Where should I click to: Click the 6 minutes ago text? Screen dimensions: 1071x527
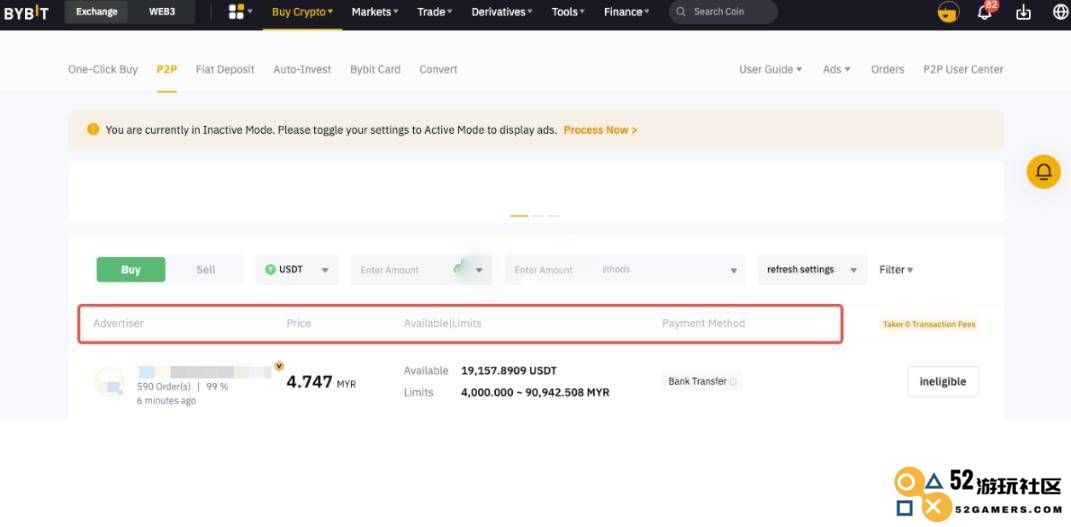[x=166, y=401]
